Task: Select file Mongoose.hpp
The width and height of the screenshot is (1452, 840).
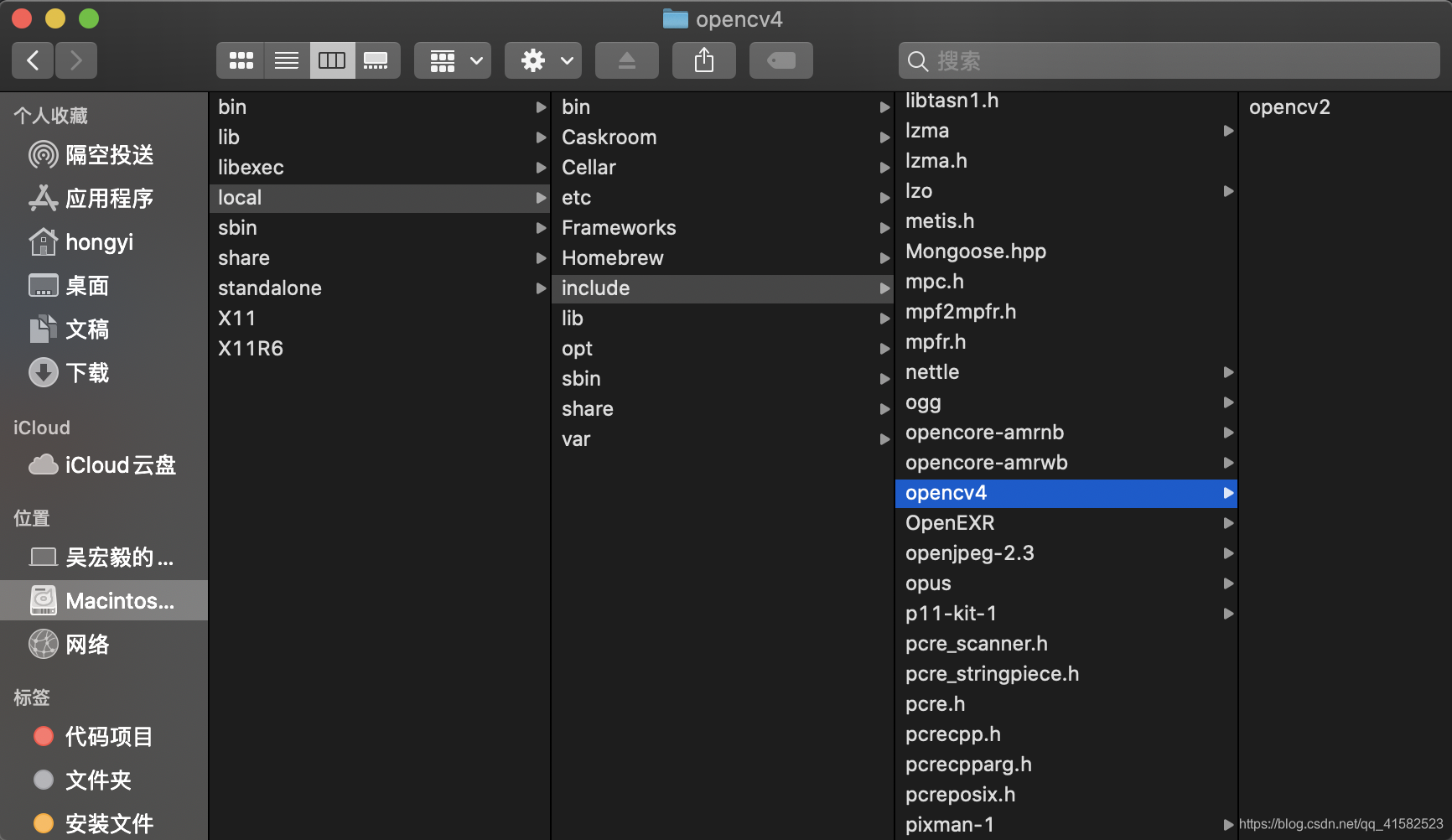Action: (1066, 251)
